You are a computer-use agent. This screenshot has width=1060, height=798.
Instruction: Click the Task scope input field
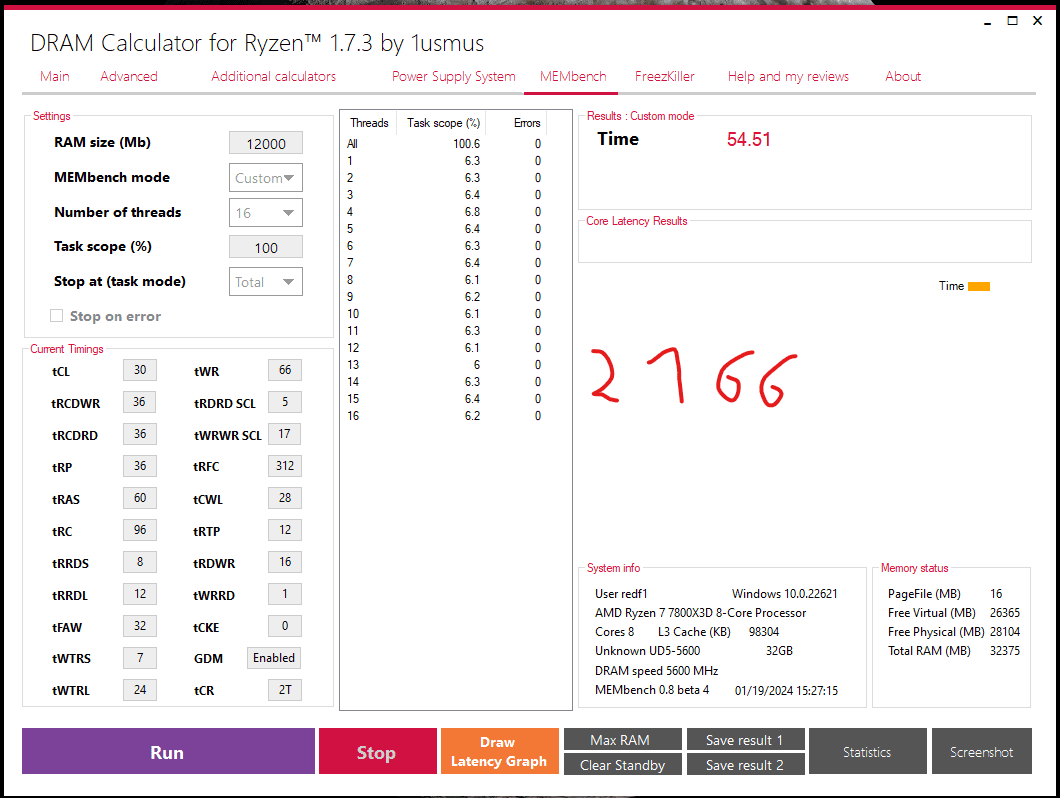266,248
